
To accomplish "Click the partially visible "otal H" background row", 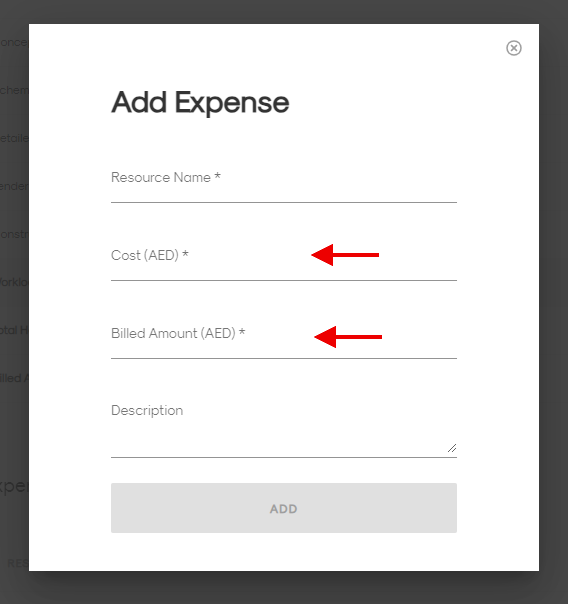I will 14,330.
